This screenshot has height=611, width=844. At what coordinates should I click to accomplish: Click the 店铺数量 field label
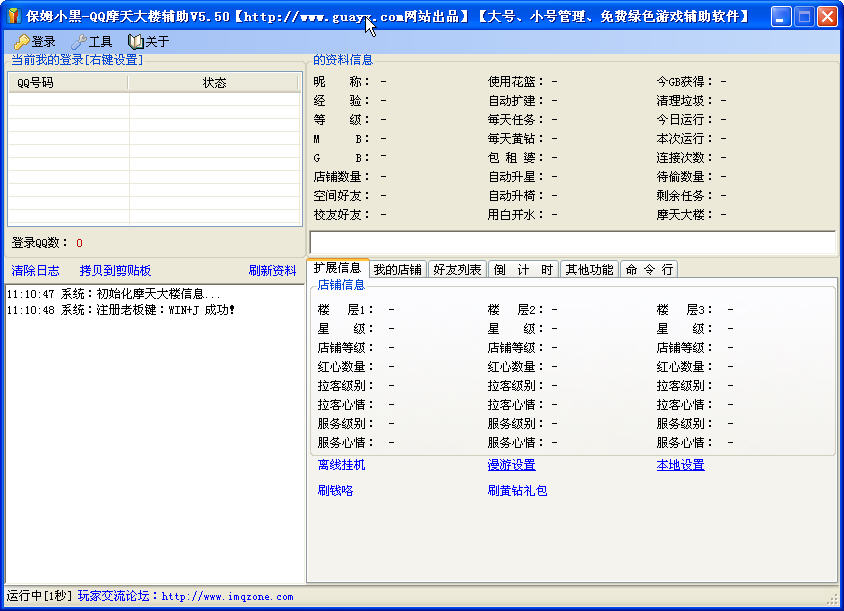click(x=342, y=177)
